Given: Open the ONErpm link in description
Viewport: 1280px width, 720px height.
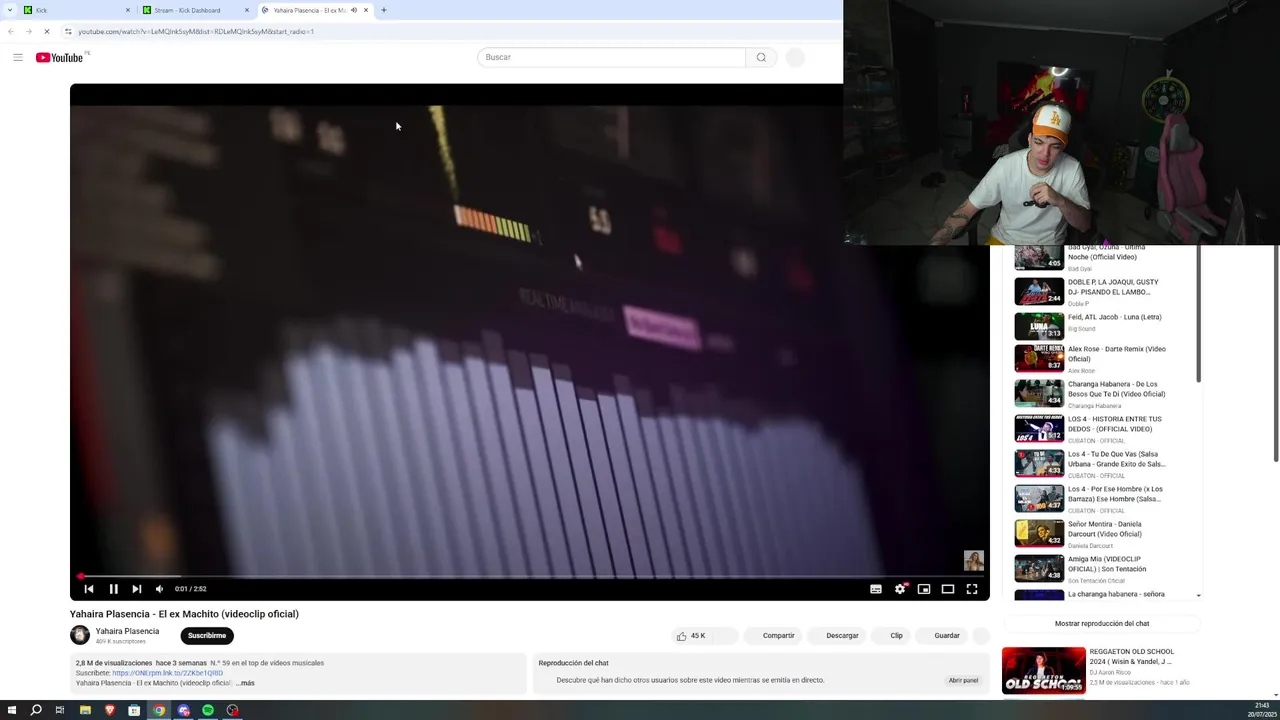Looking at the screenshot, I should point(168,673).
